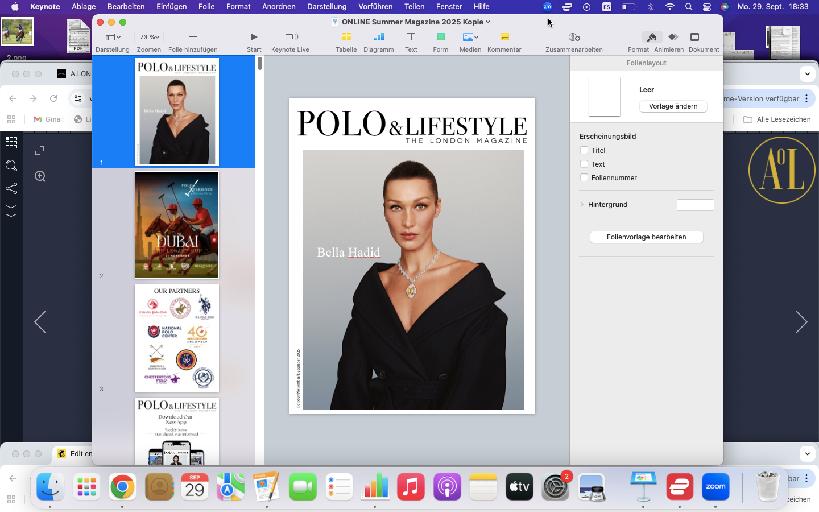Open the Format inspector
This screenshot has height=512, width=819.
pos(651,37)
